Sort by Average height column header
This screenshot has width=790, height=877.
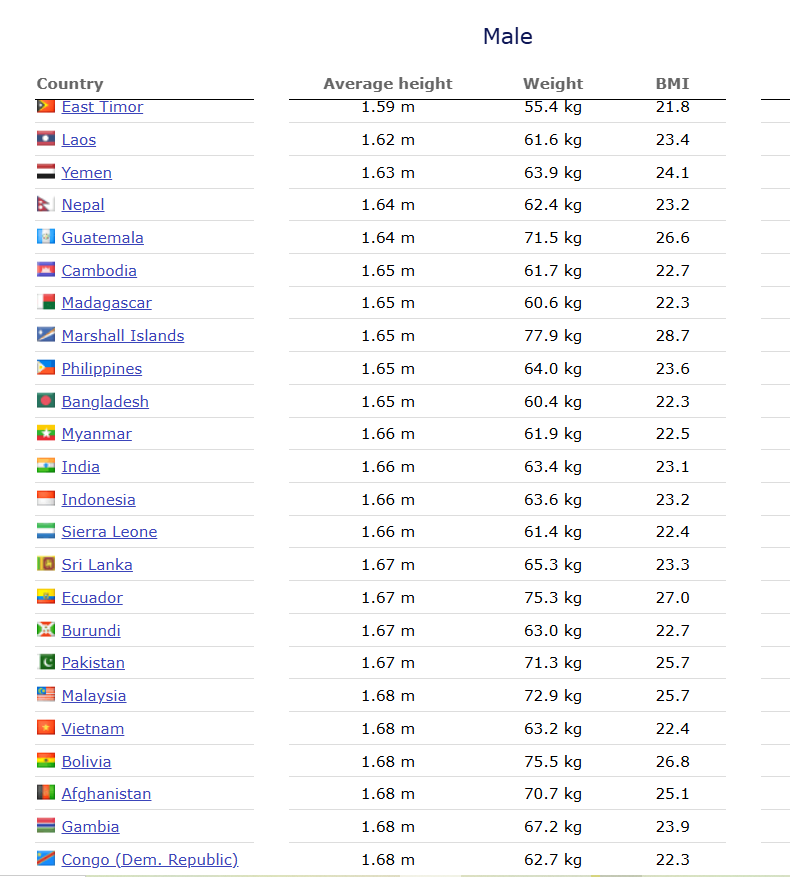coord(388,84)
